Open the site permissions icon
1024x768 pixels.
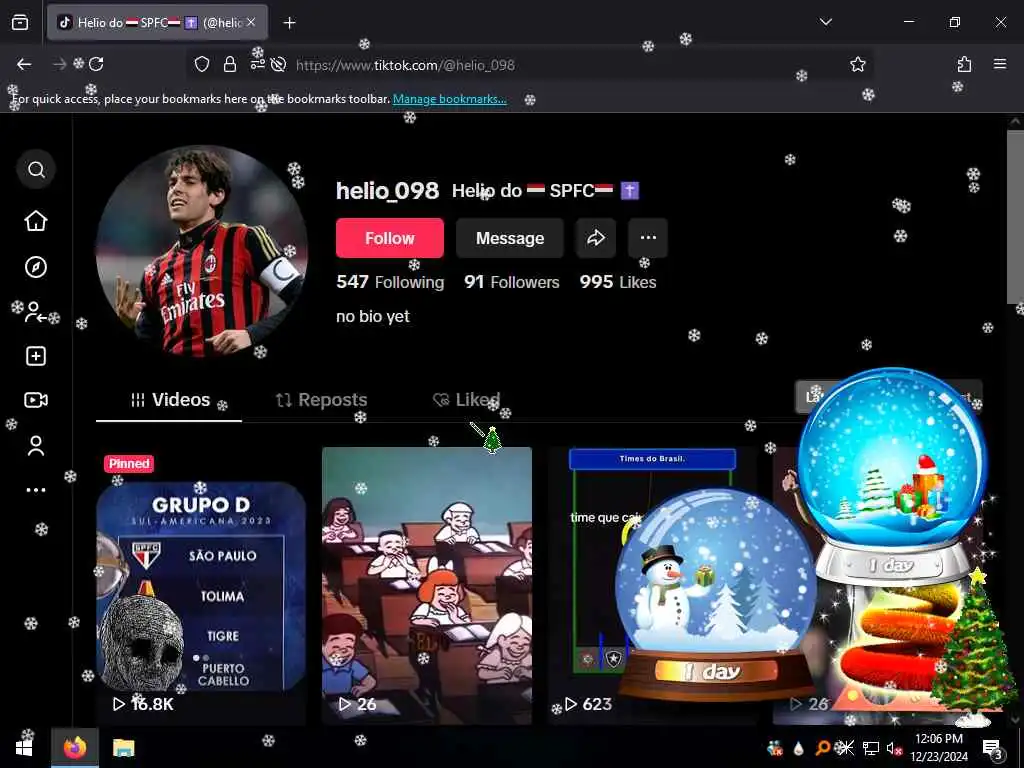click(257, 64)
